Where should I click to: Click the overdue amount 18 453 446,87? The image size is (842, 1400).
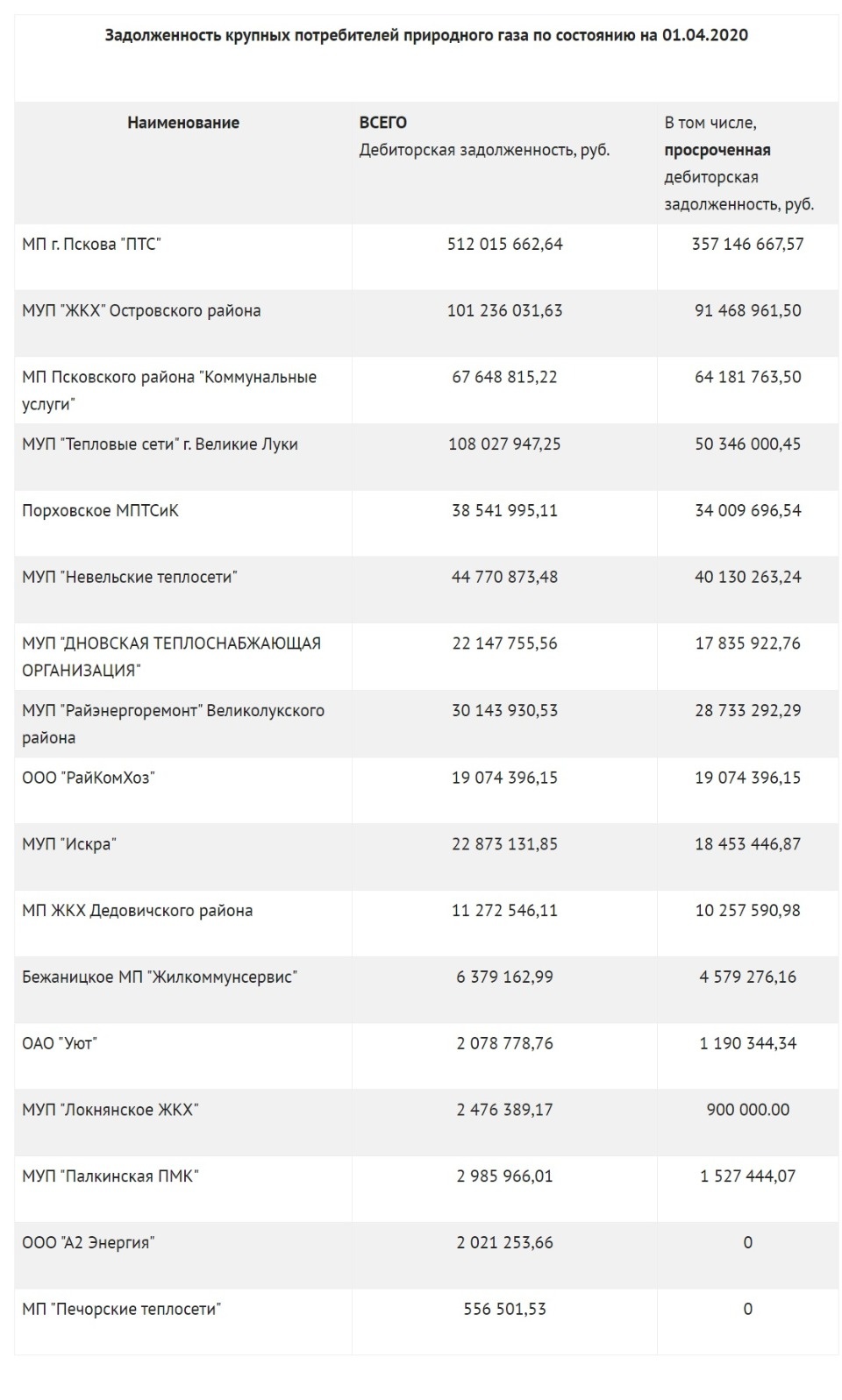(x=747, y=844)
